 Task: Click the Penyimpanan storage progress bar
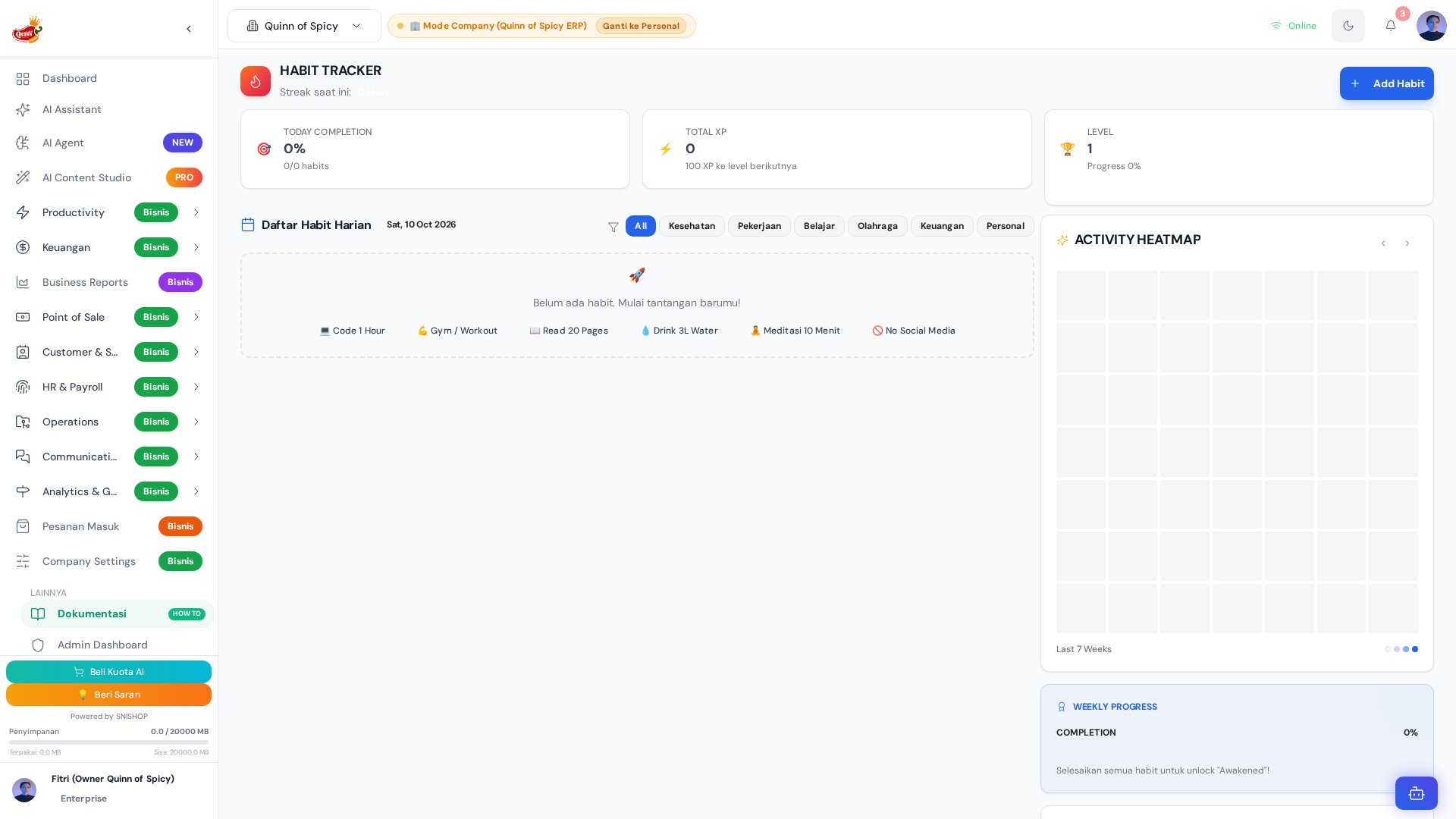pos(108,742)
